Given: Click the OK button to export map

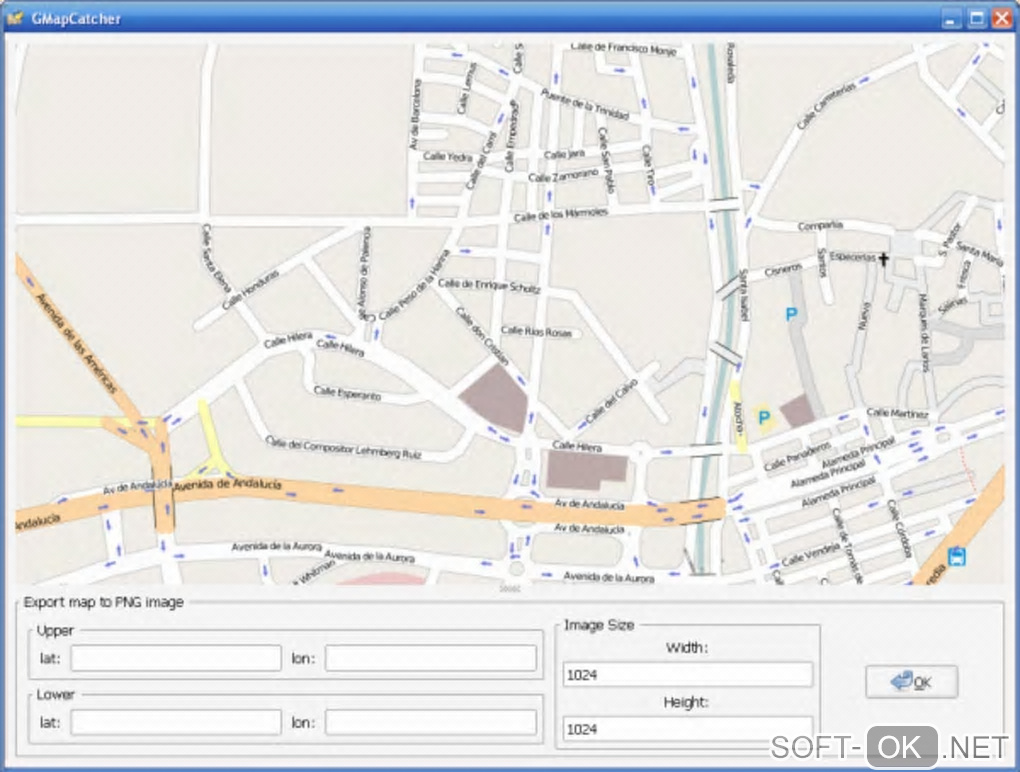Looking at the screenshot, I should pyautogui.click(x=911, y=682).
